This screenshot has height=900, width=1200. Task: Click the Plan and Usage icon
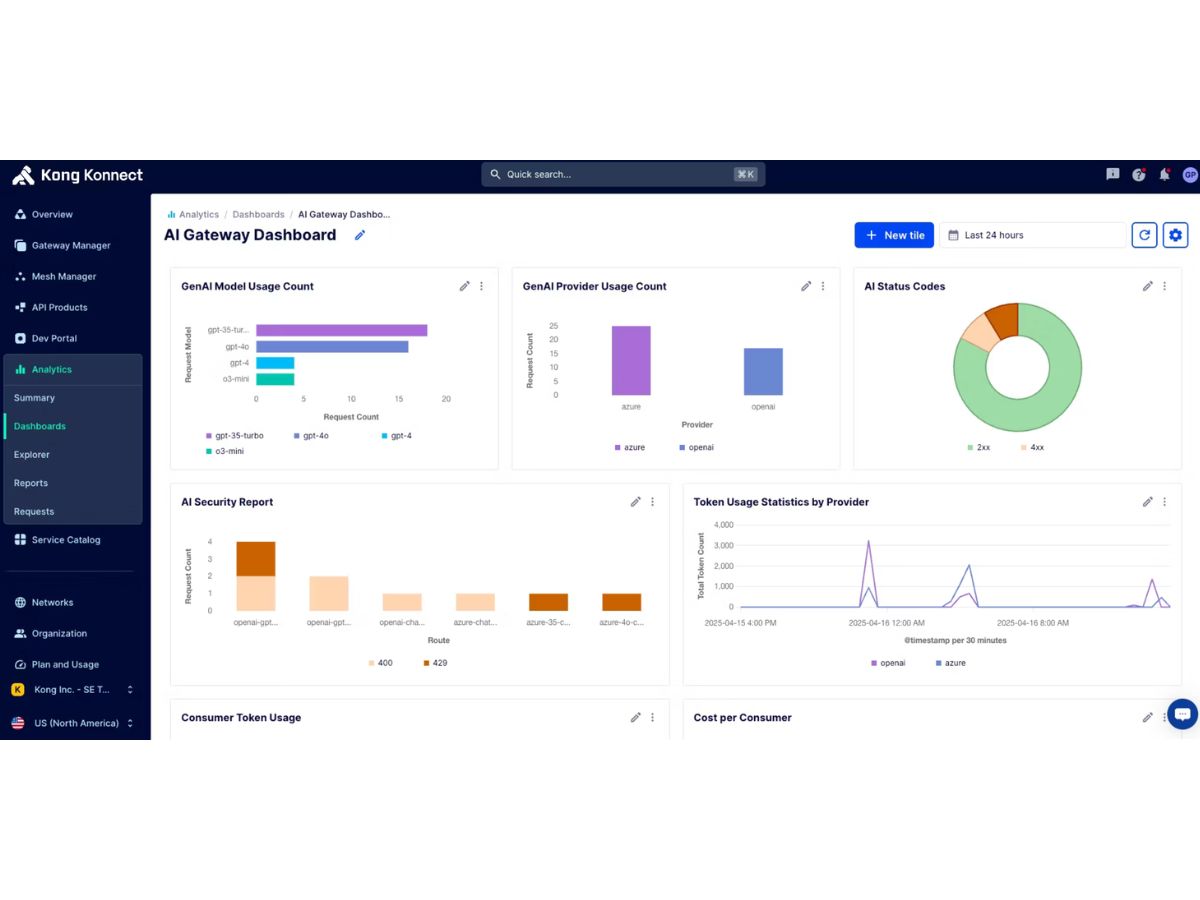(21, 665)
